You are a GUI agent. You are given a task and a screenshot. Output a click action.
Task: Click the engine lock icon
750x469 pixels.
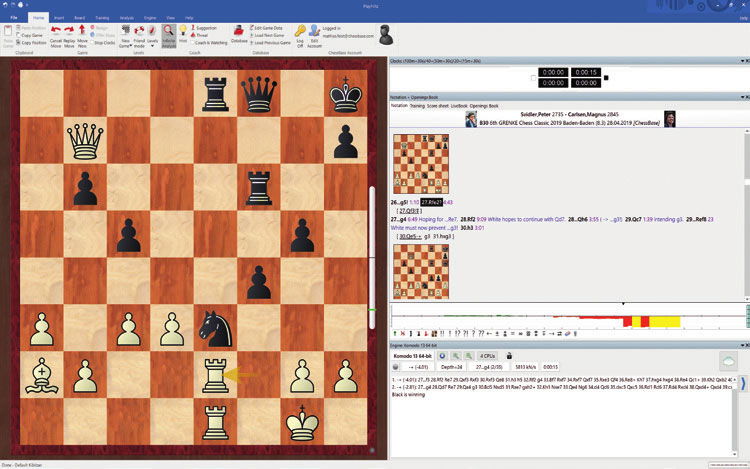pyautogui.click(x=508, y=355)
